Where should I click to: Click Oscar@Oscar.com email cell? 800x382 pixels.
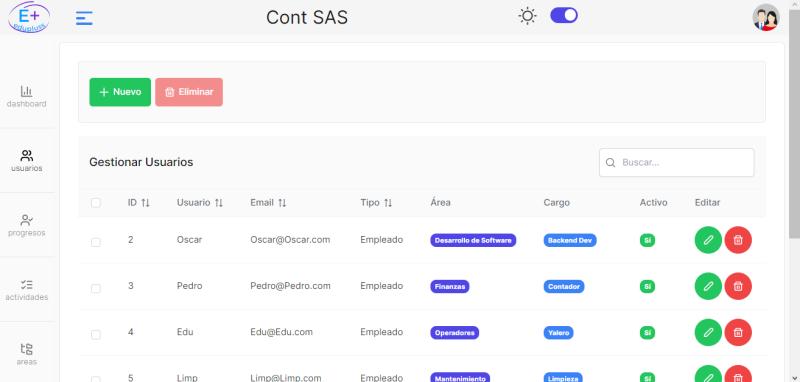pos(290,240)
